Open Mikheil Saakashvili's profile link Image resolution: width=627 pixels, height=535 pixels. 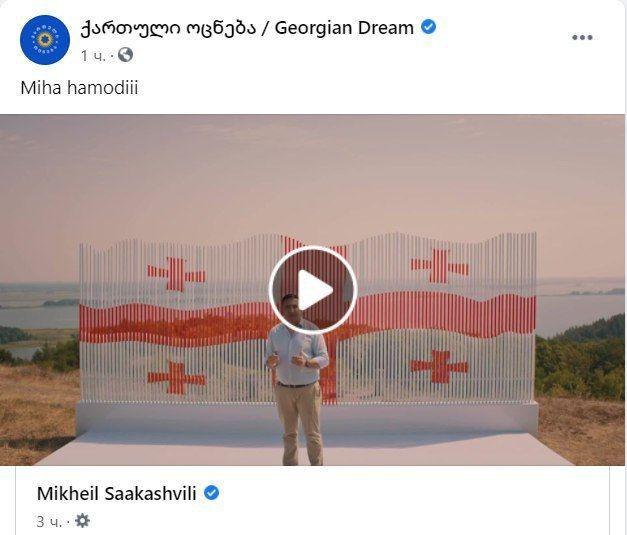coord(116,493)
